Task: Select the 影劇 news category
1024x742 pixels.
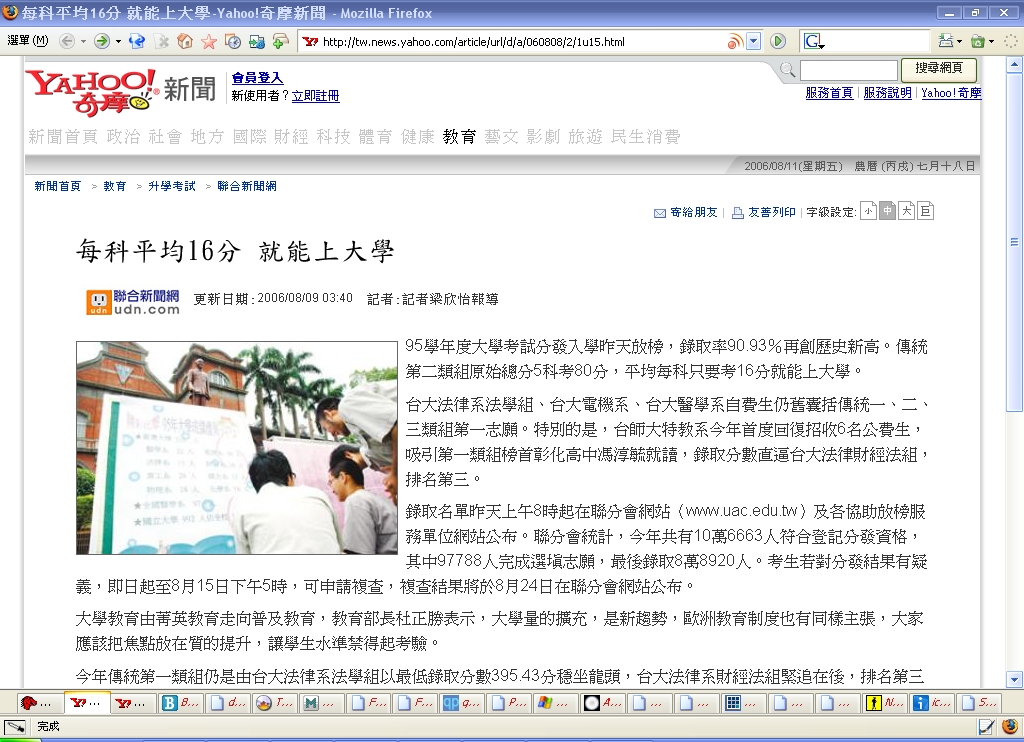Action: tap(543, 137)
